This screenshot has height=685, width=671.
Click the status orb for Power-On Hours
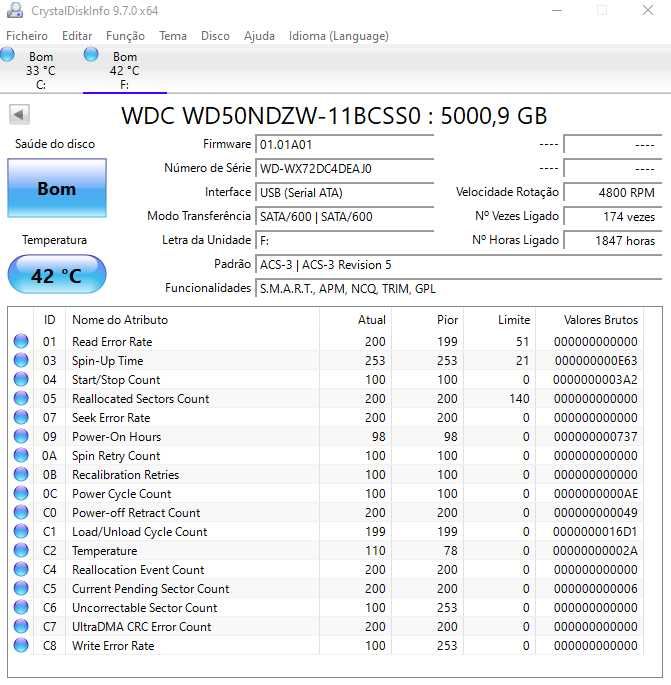(21, 436)
